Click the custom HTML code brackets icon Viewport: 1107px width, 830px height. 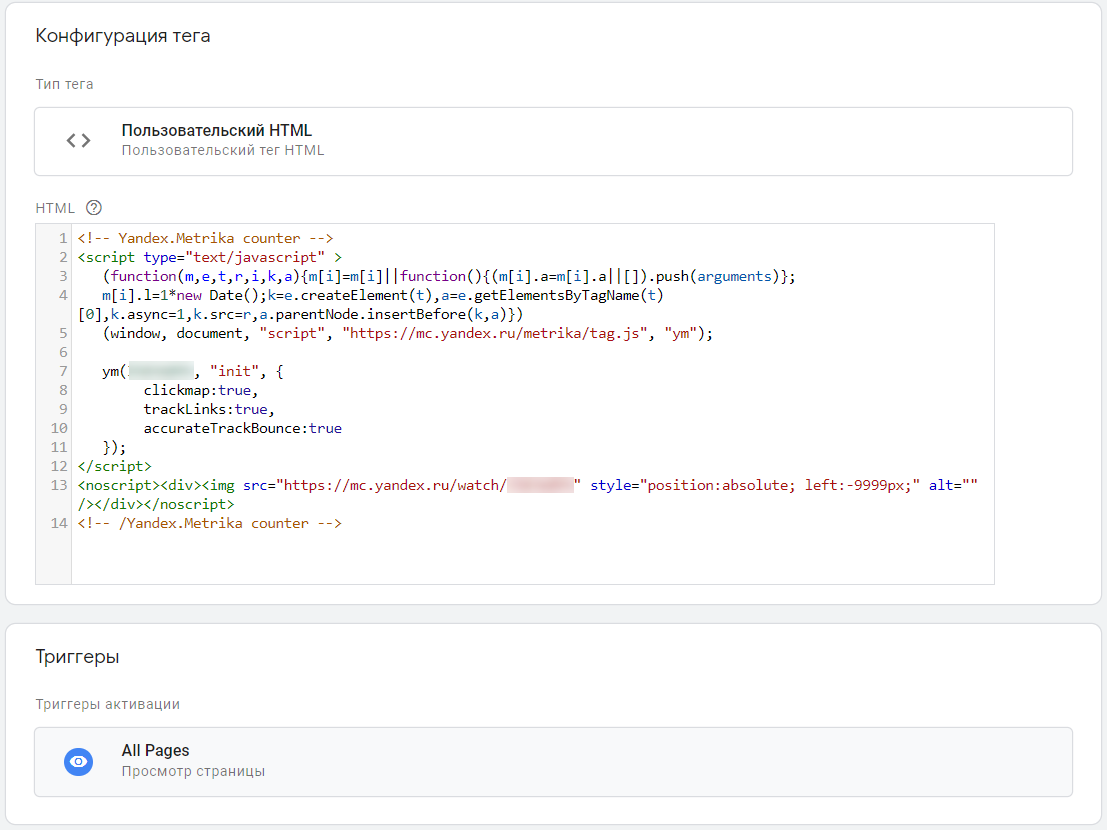[78, 140]
